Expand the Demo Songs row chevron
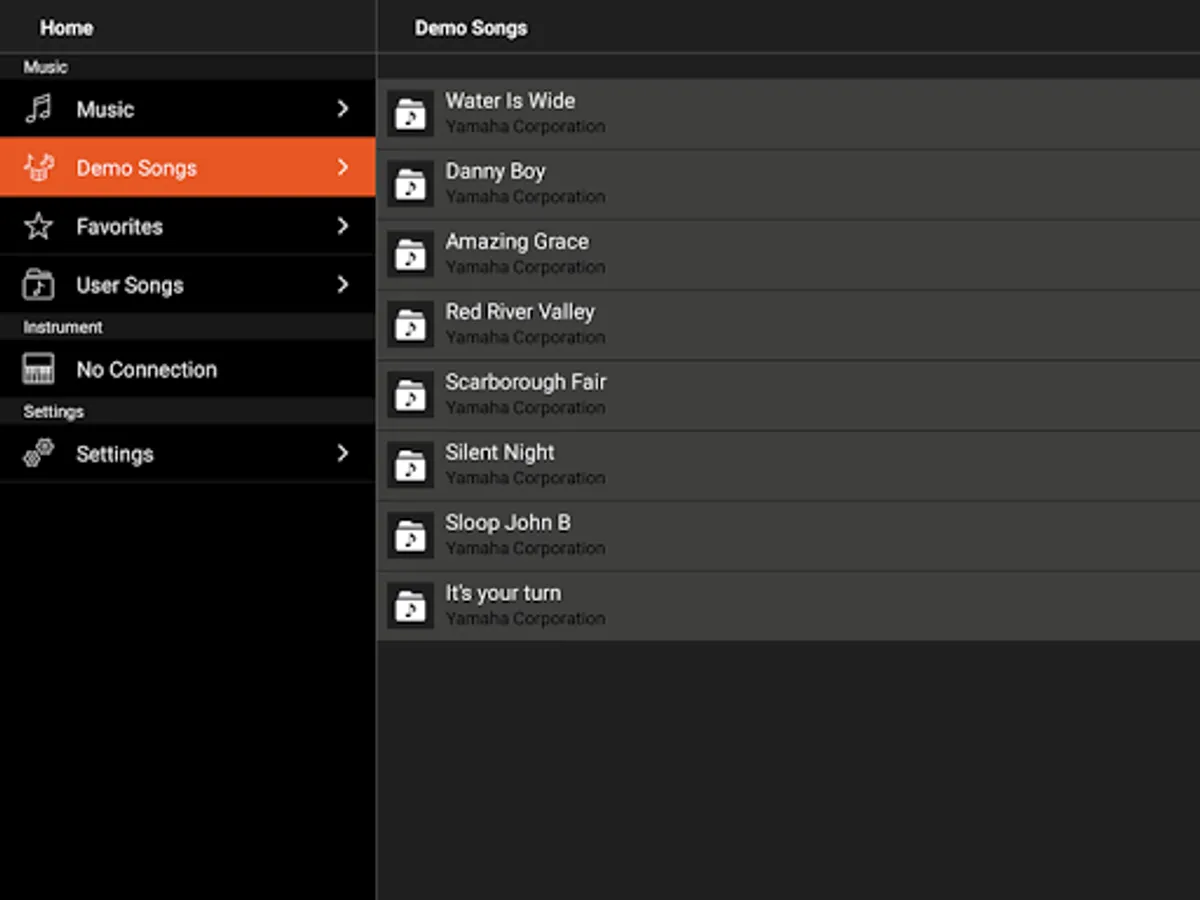 (343, 167)
